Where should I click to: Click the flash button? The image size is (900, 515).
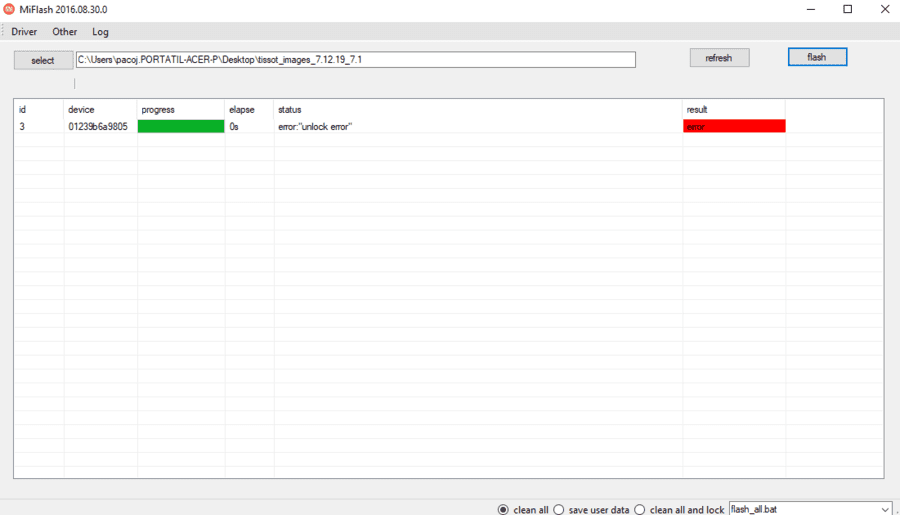[817, 57]
